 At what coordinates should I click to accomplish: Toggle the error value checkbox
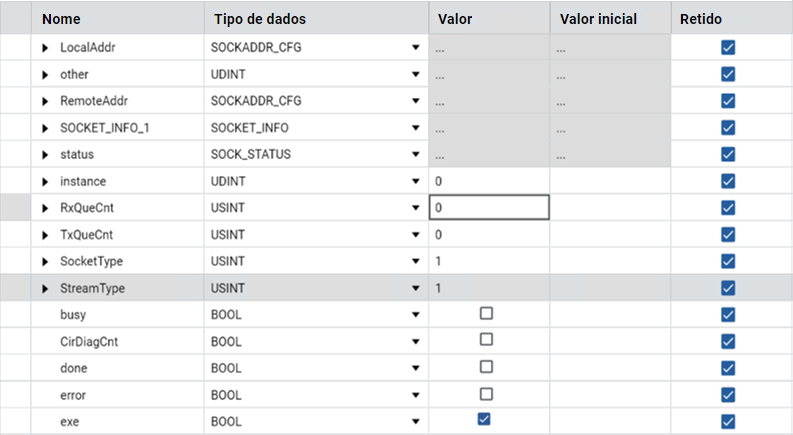tap(486, 393)
